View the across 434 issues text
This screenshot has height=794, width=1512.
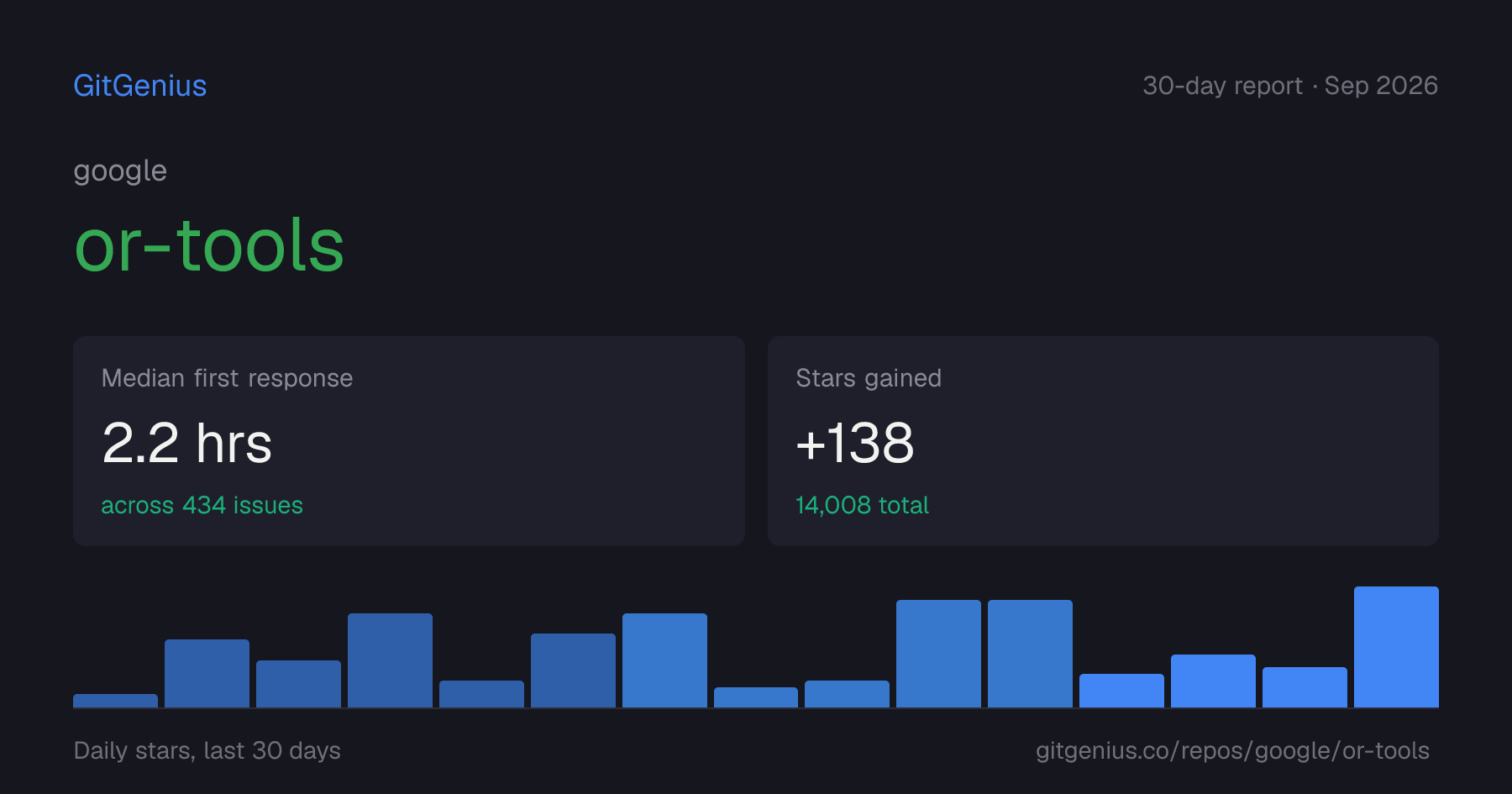point(202,505)
